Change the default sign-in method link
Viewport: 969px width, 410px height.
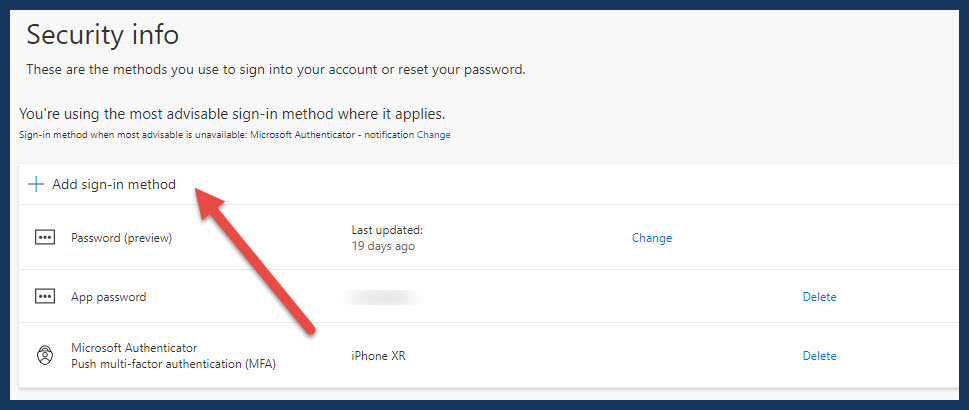(433, 134)
